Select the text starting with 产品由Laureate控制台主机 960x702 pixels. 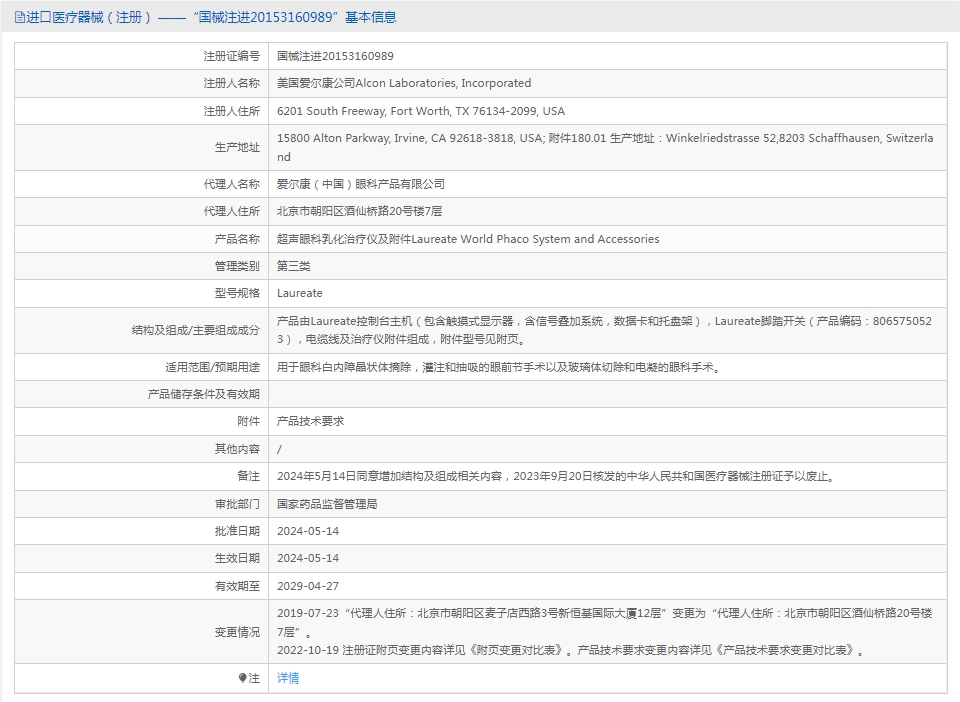pyautogui.click(x=604, y=330)
